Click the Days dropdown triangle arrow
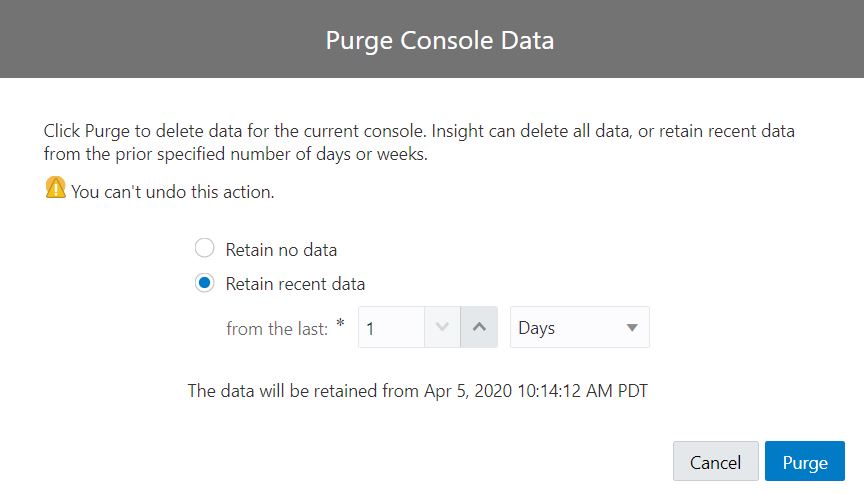This screenshot has height=494, width=864. (632, 328)
